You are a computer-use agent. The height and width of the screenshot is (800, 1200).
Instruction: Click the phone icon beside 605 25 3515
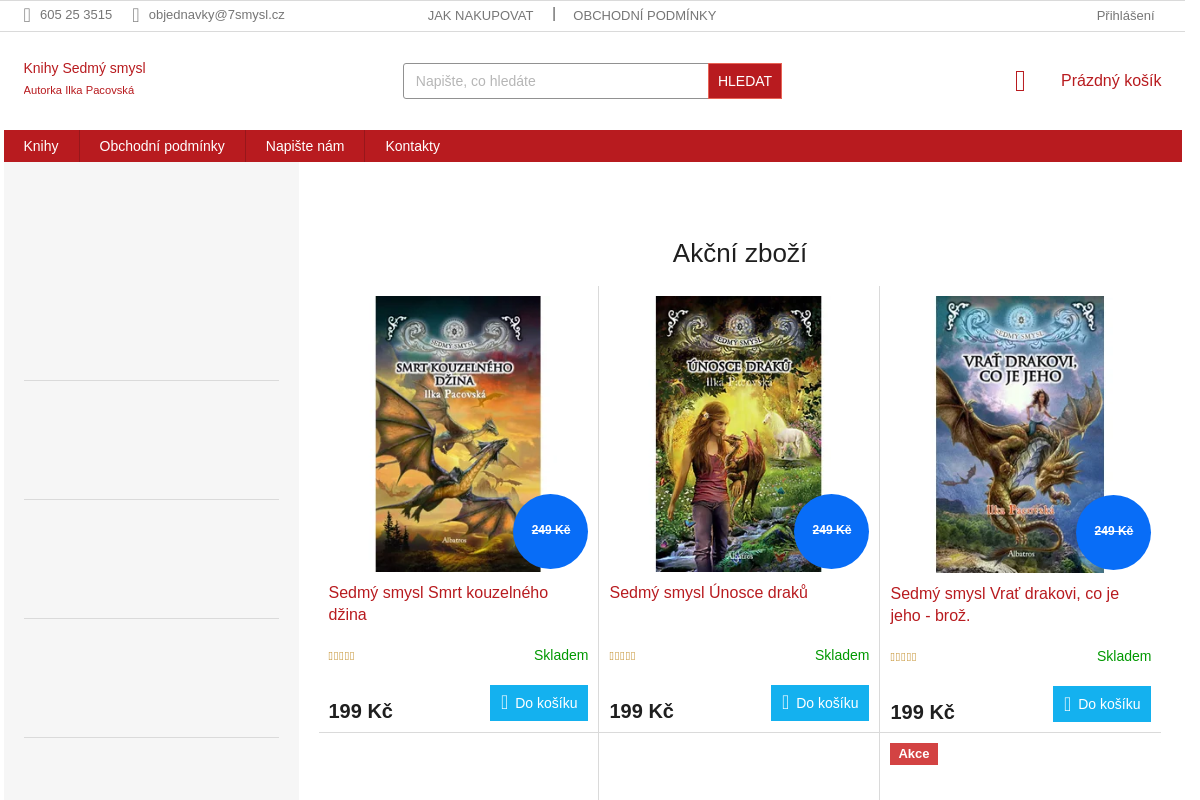click(27, 15)
